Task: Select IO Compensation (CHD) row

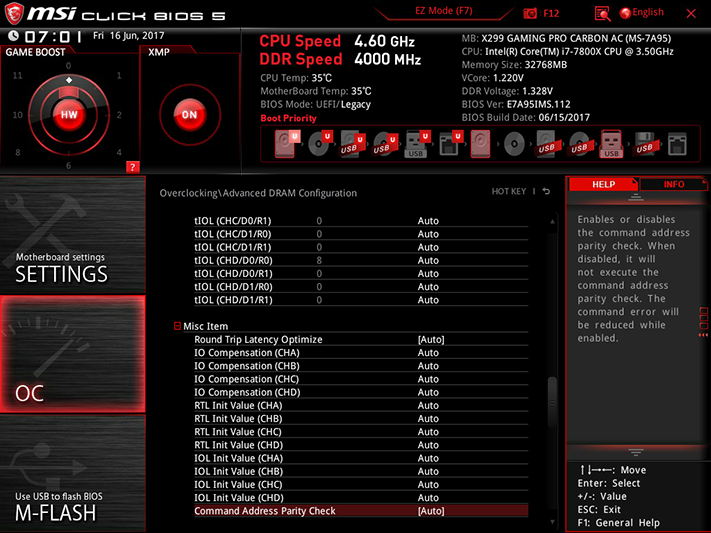Action: (361, 392)
